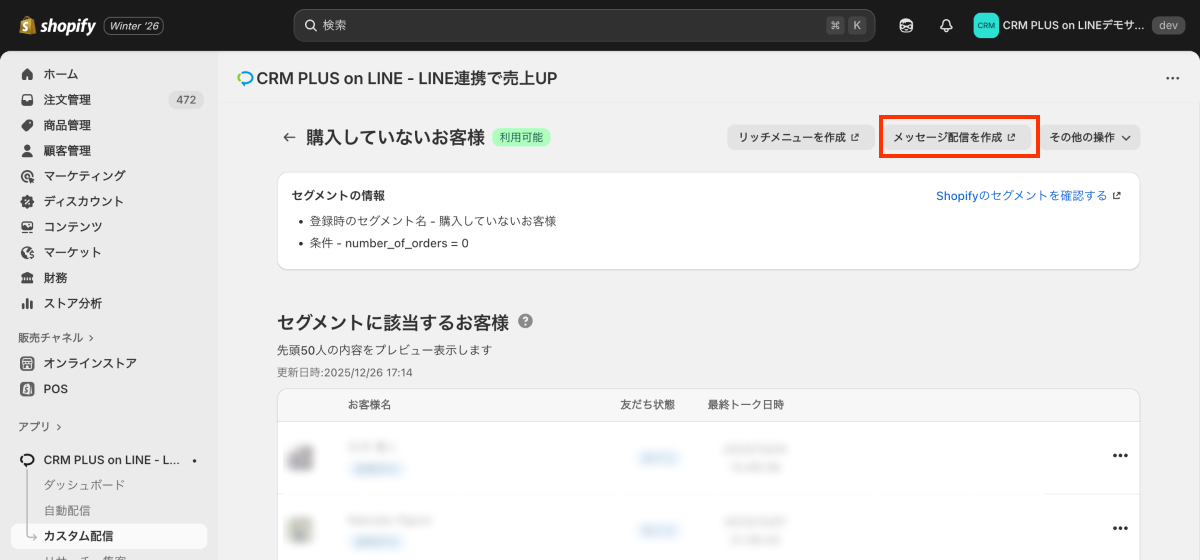Click the 利用可能 status badge

point(521,138)
